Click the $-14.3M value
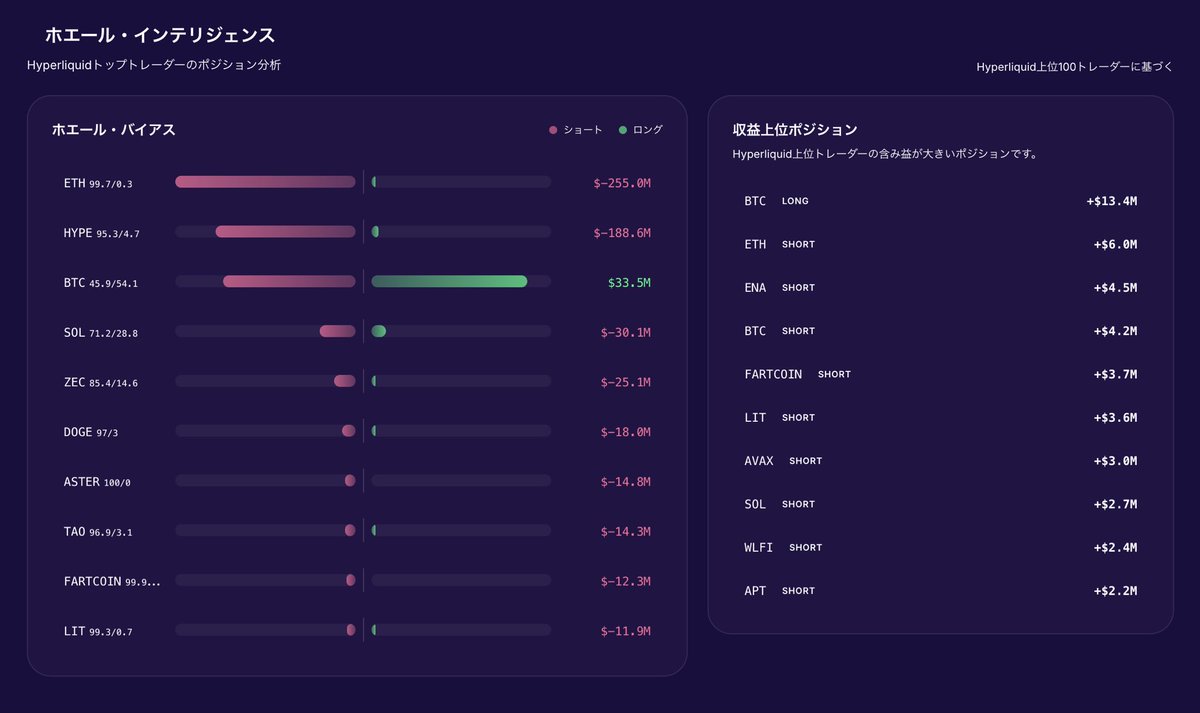 pyautogui.click(x=626, y=532)
